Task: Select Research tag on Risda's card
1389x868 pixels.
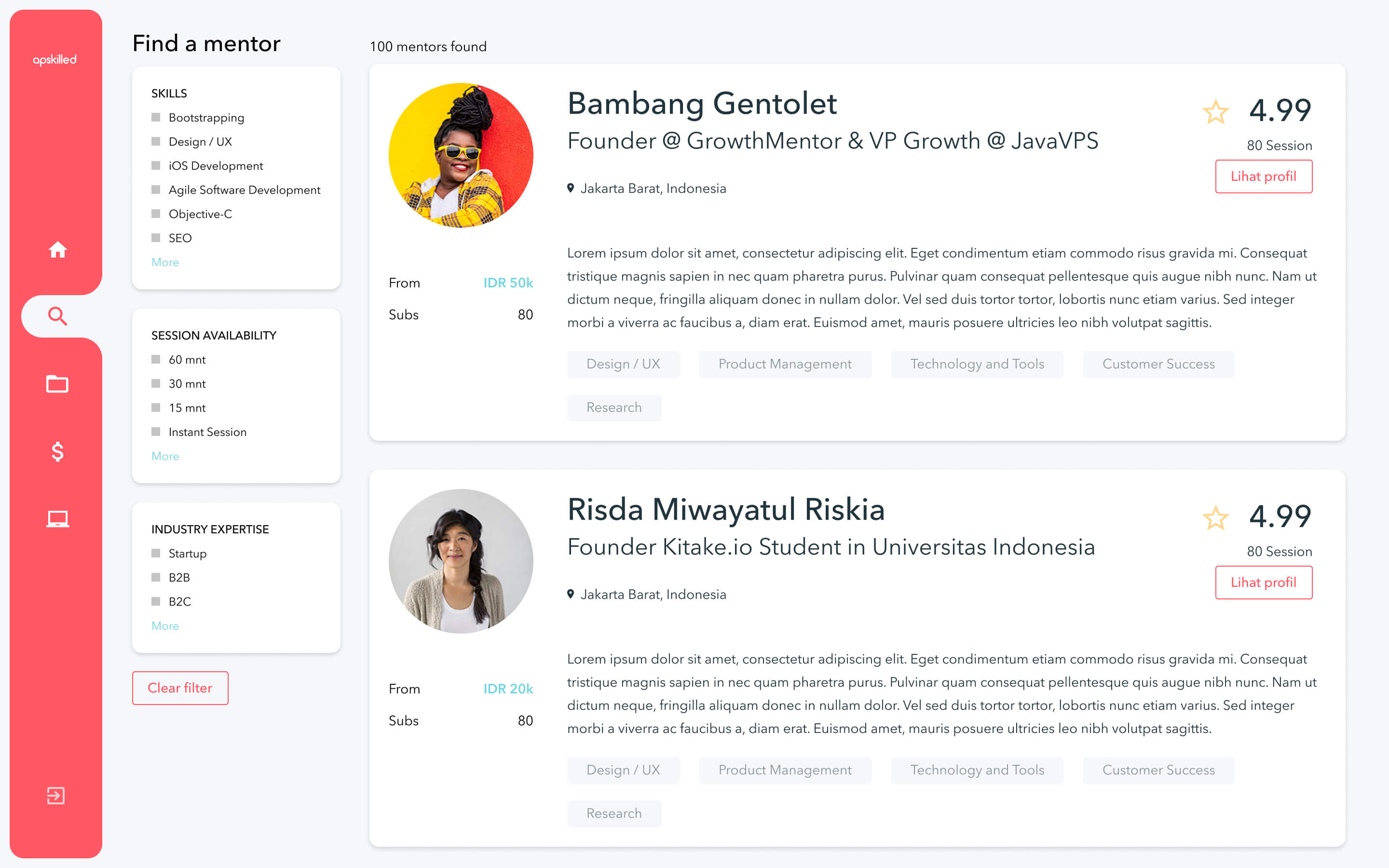Action: (613, 814)
